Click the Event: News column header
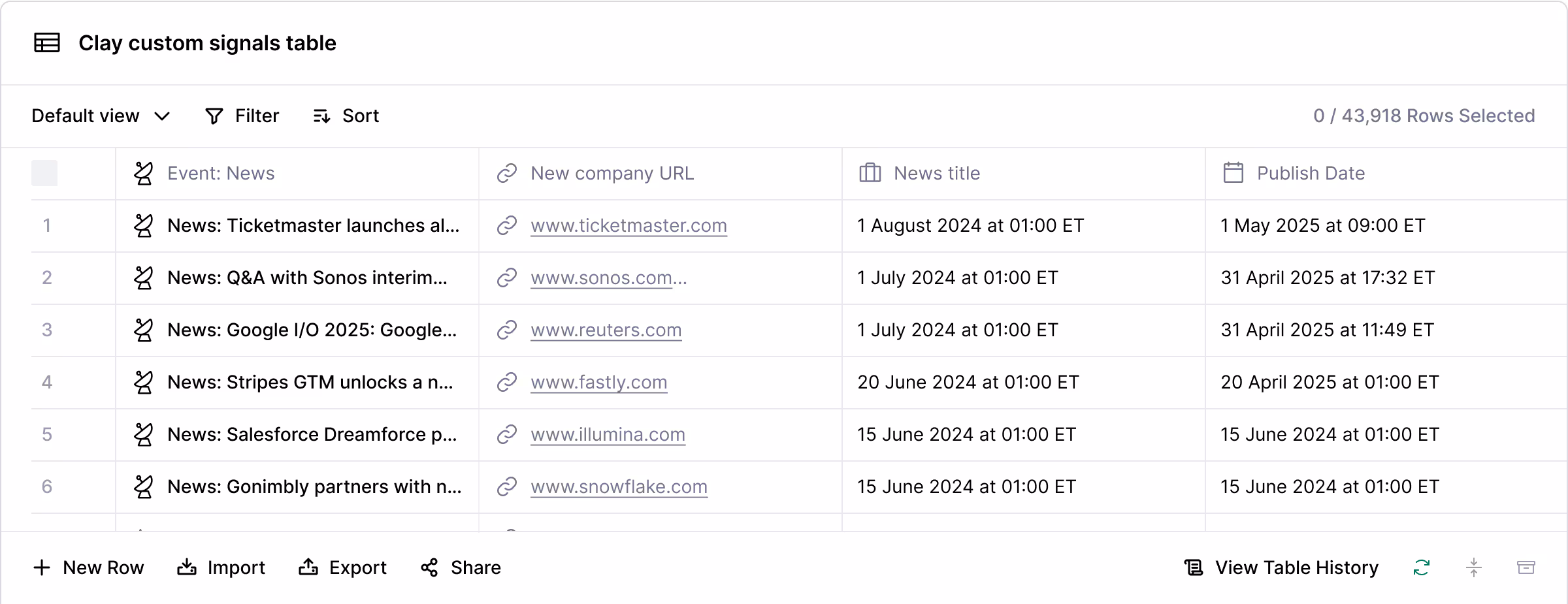The image size is (1568, 604). pyautogui.click(x=220, y=172)
